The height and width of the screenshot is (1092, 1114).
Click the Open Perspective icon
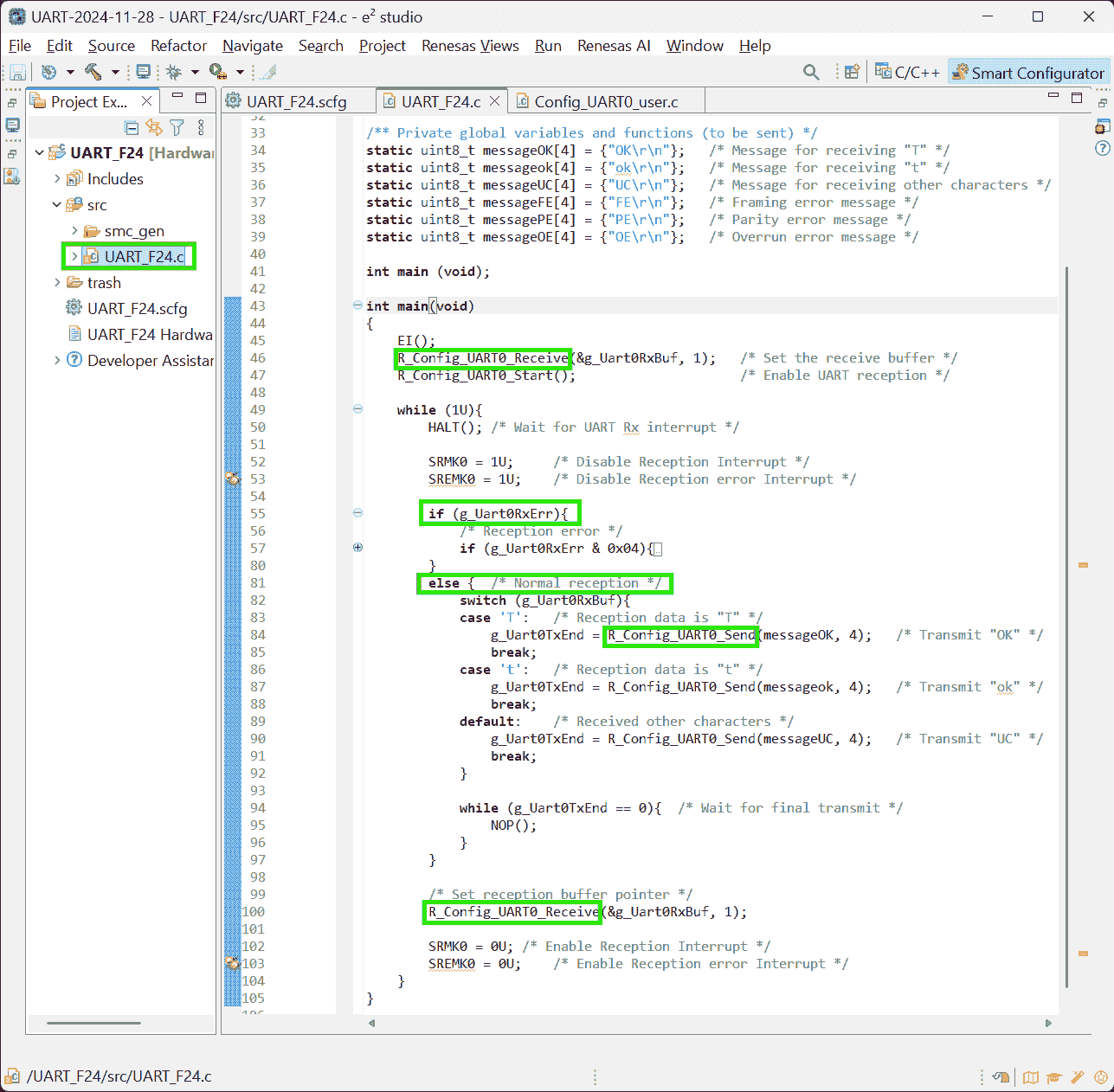click(x=852, y=73)
